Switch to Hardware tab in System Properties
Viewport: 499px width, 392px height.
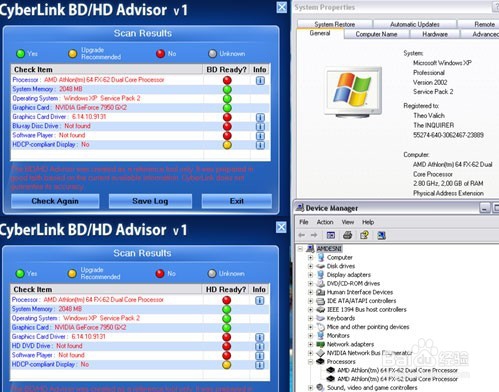pyautogui.click(x=435, y=34)
